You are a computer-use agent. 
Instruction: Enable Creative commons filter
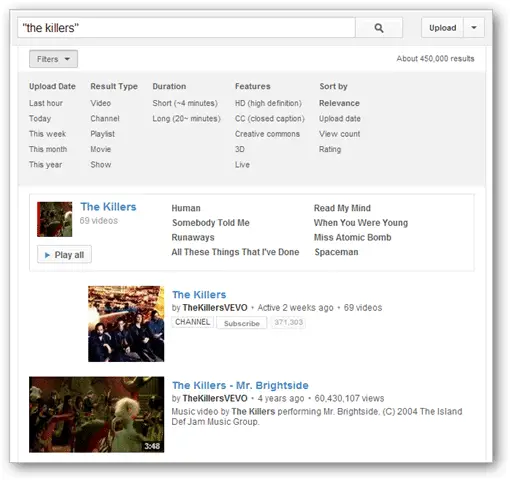267,134
